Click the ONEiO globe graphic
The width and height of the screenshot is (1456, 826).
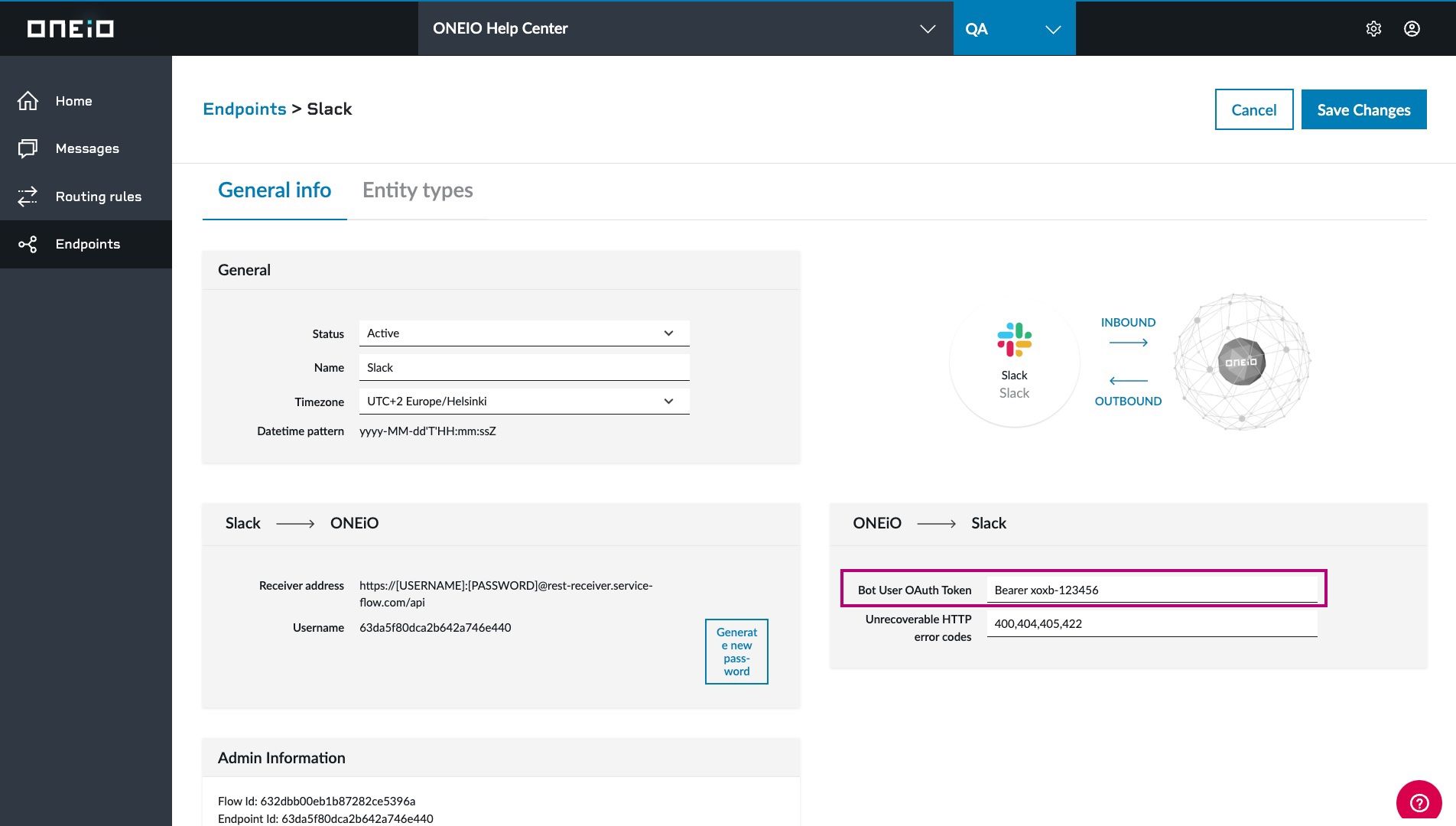pos(1242,362)
